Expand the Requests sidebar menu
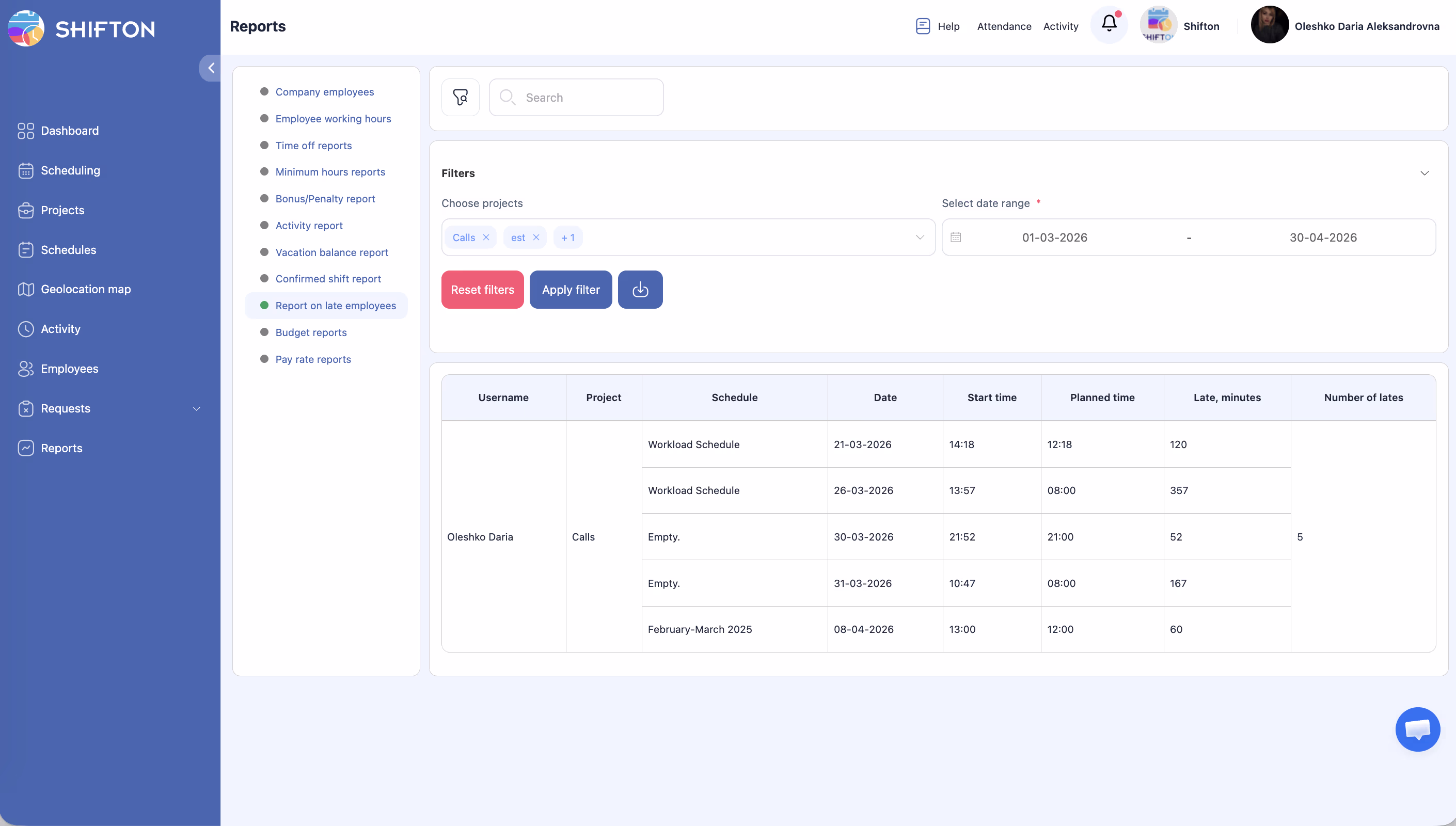Image resolution: width=1456 pixels, height=826 pixels. pos(196,408)
